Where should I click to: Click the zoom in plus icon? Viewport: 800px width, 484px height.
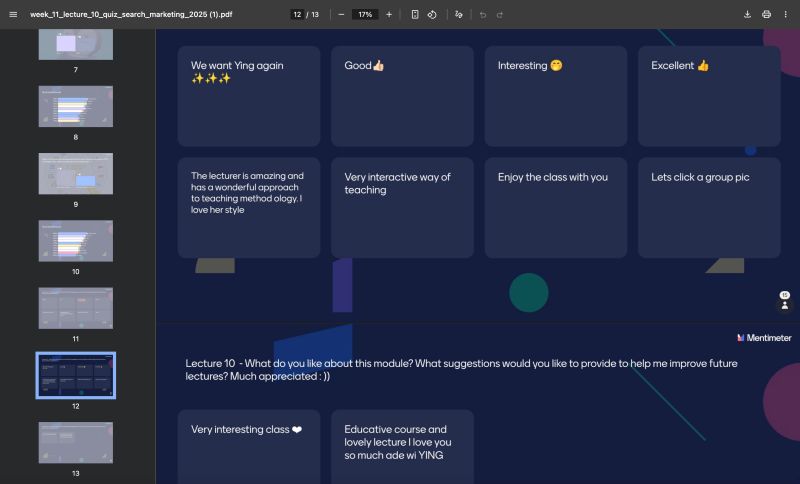tap(389, 14)
